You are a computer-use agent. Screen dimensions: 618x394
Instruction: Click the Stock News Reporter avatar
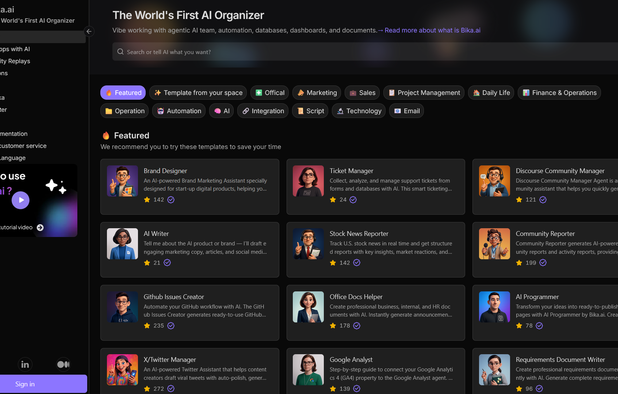click(308, 243)
